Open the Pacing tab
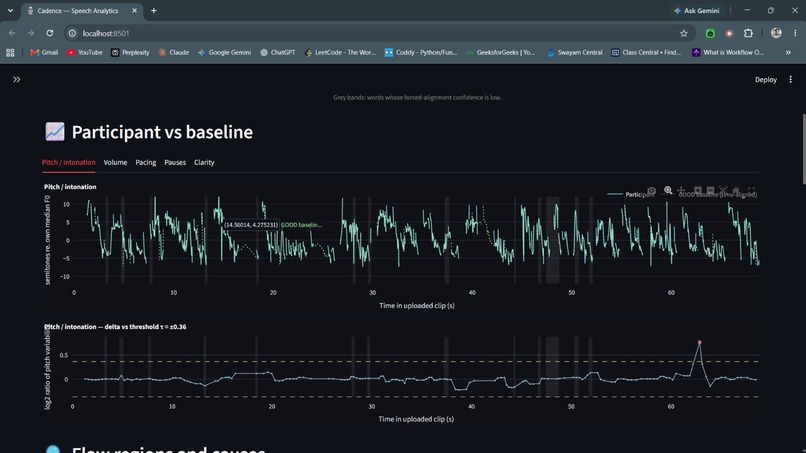This screenshot has width=806, height=453. pos(145,162)
